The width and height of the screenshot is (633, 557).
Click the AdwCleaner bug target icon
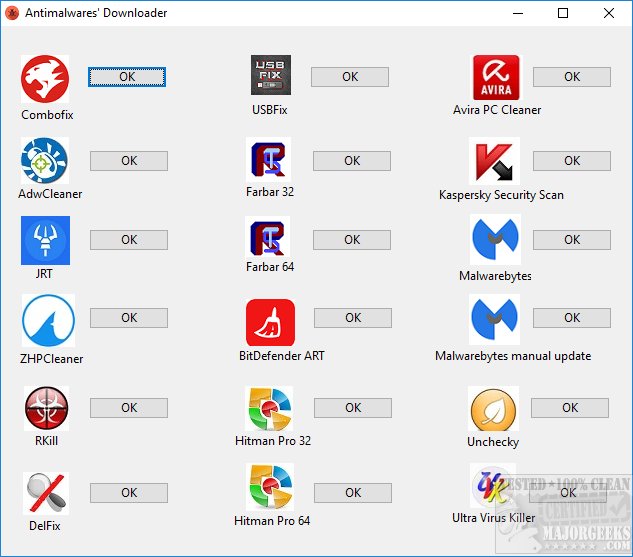click(45, 161)
